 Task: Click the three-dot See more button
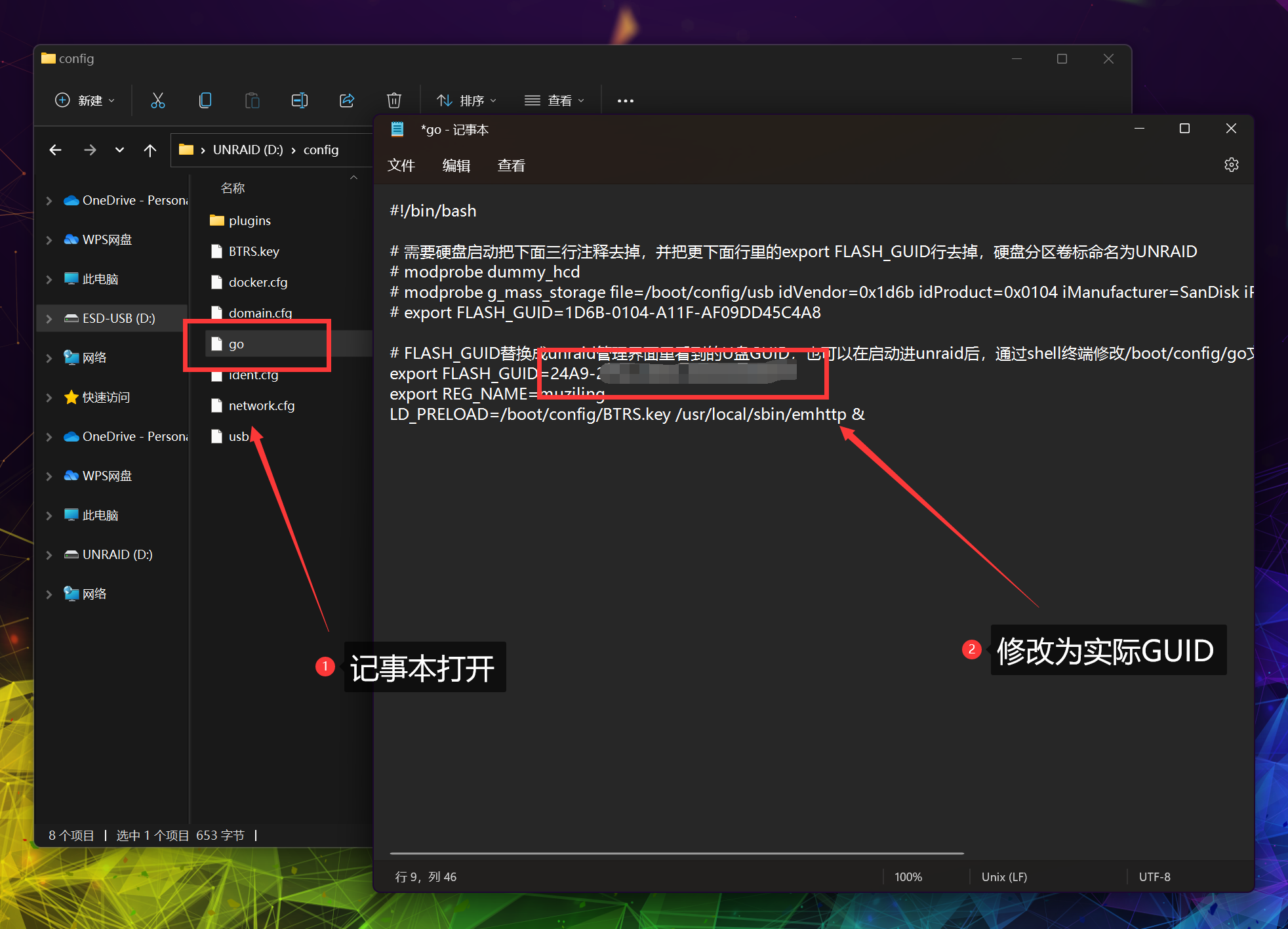click(625, 100)
